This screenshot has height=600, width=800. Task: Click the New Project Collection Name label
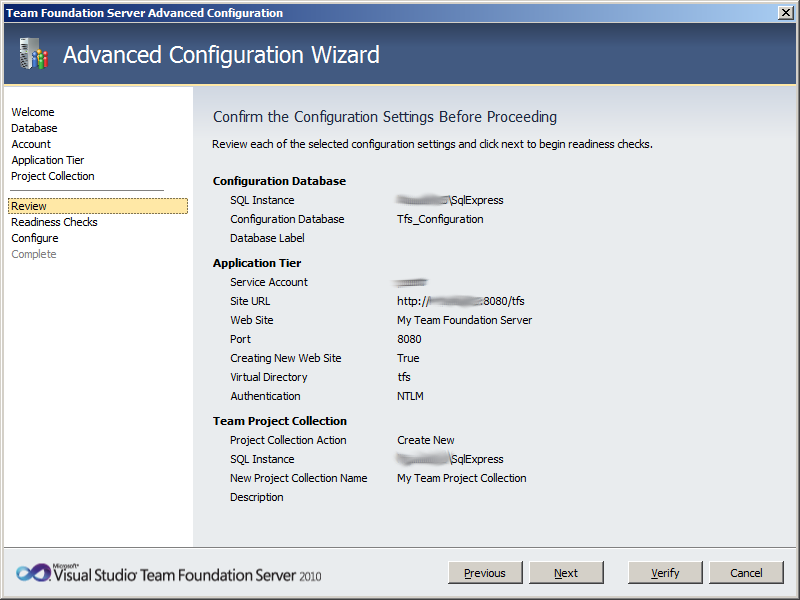pos(298,478)
